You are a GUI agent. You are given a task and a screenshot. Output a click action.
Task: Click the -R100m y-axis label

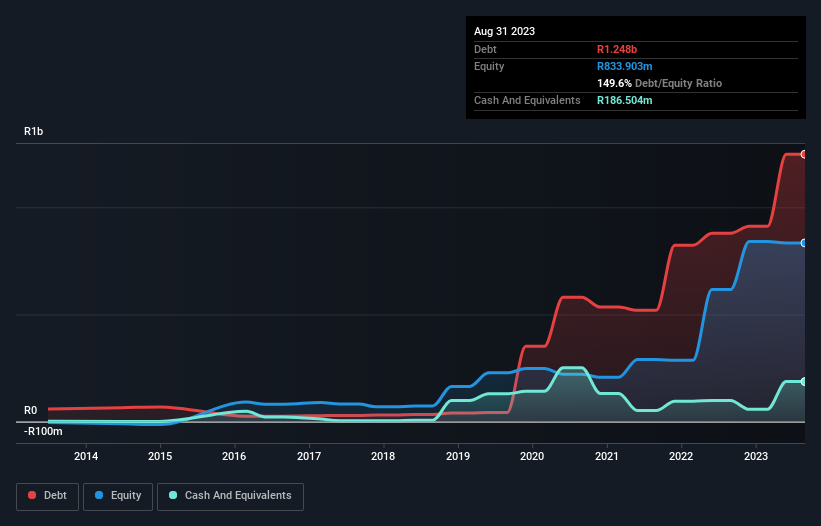(x=43, y=431)
